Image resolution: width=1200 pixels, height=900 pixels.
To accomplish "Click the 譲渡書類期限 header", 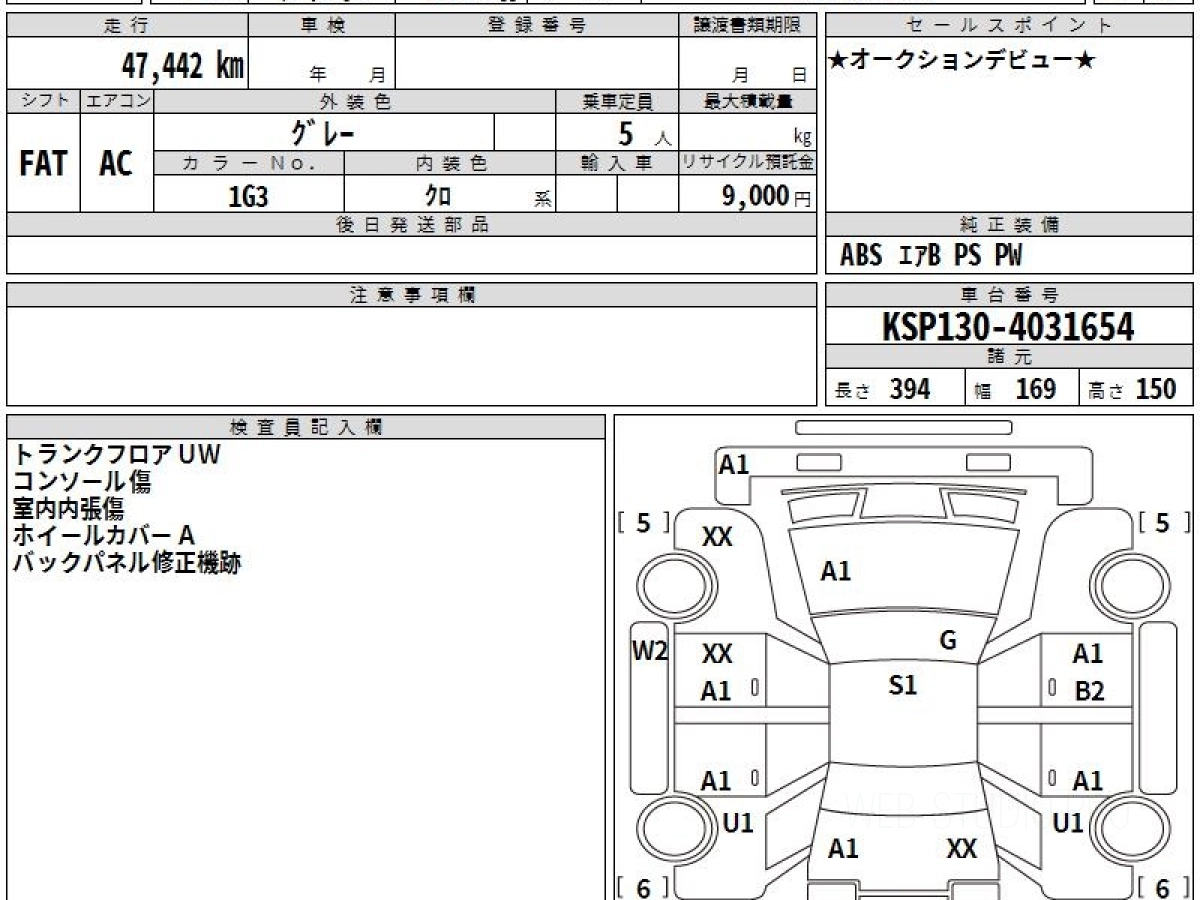I will tap(748, 26).
